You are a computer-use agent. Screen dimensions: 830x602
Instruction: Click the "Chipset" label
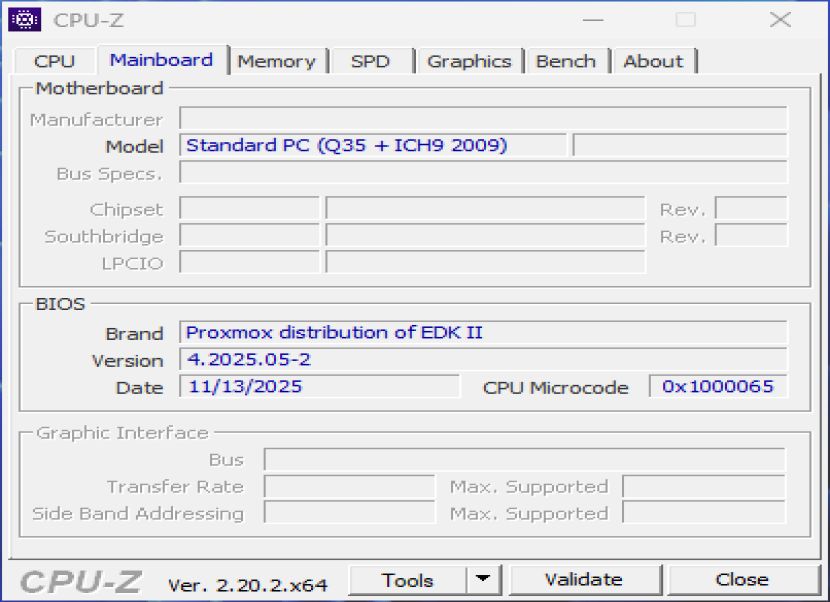coord(126,210)
